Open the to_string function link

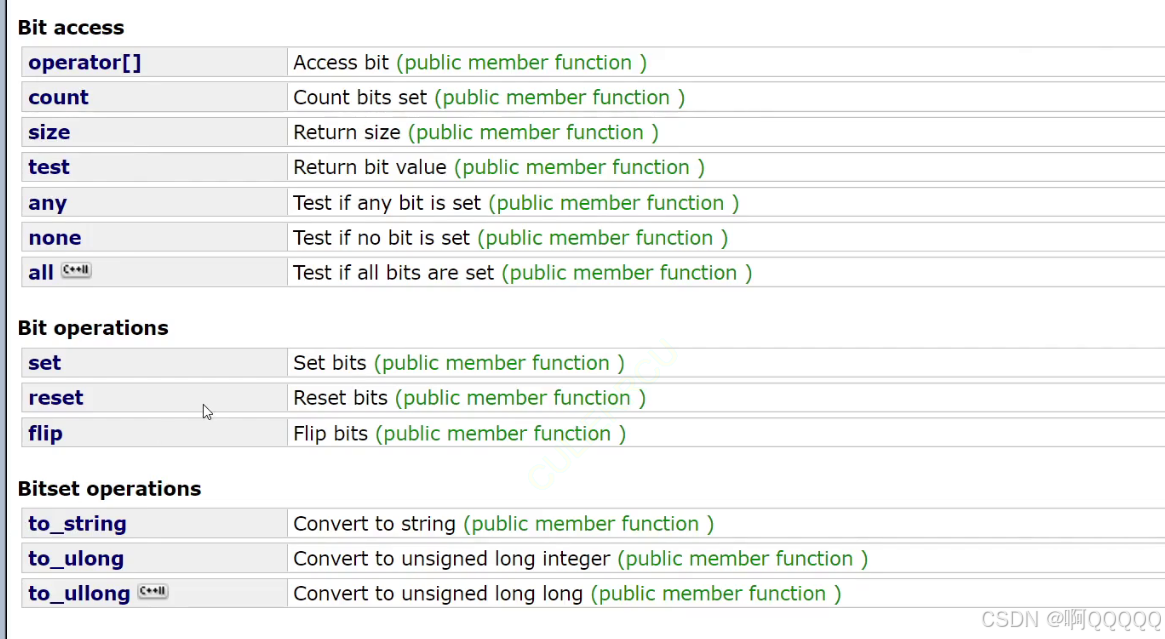click(77, 524)
